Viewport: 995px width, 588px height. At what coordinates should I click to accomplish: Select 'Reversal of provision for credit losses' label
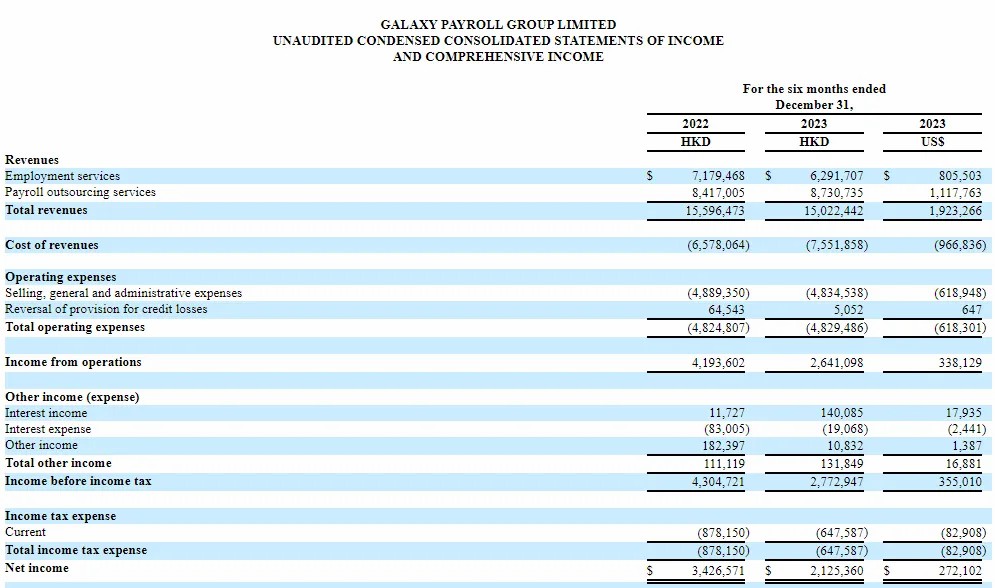click(106, 309)
